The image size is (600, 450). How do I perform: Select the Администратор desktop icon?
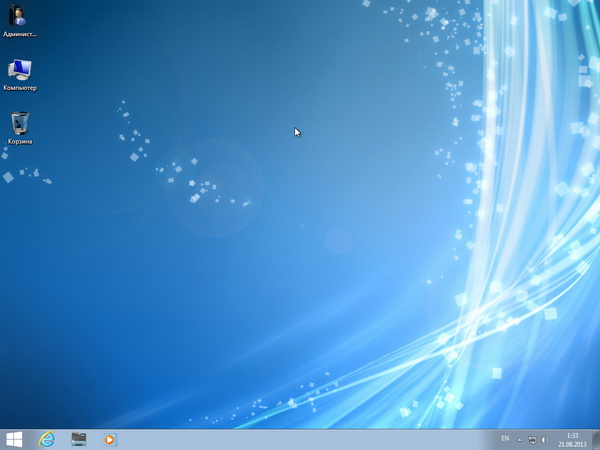(19, 16)
